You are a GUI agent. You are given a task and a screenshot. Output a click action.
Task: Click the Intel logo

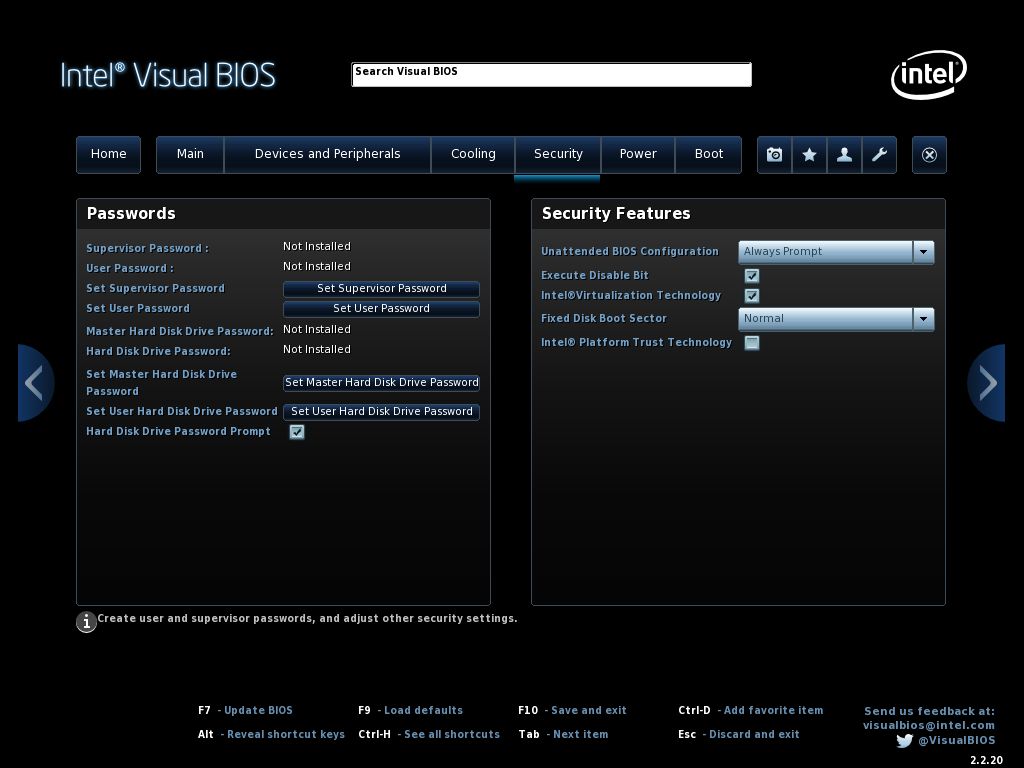click(929, 74)
